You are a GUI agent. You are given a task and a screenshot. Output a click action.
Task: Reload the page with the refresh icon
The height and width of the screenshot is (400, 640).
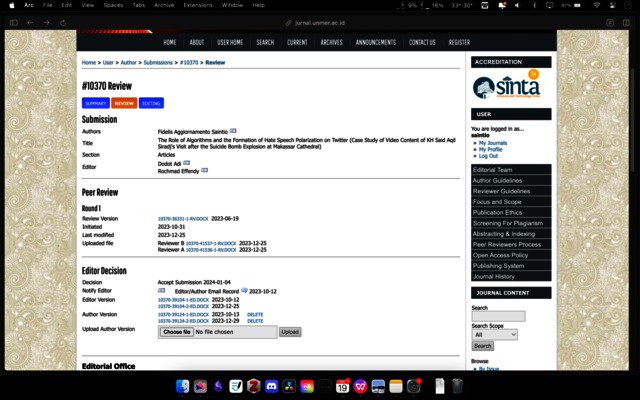coord(60,22)
